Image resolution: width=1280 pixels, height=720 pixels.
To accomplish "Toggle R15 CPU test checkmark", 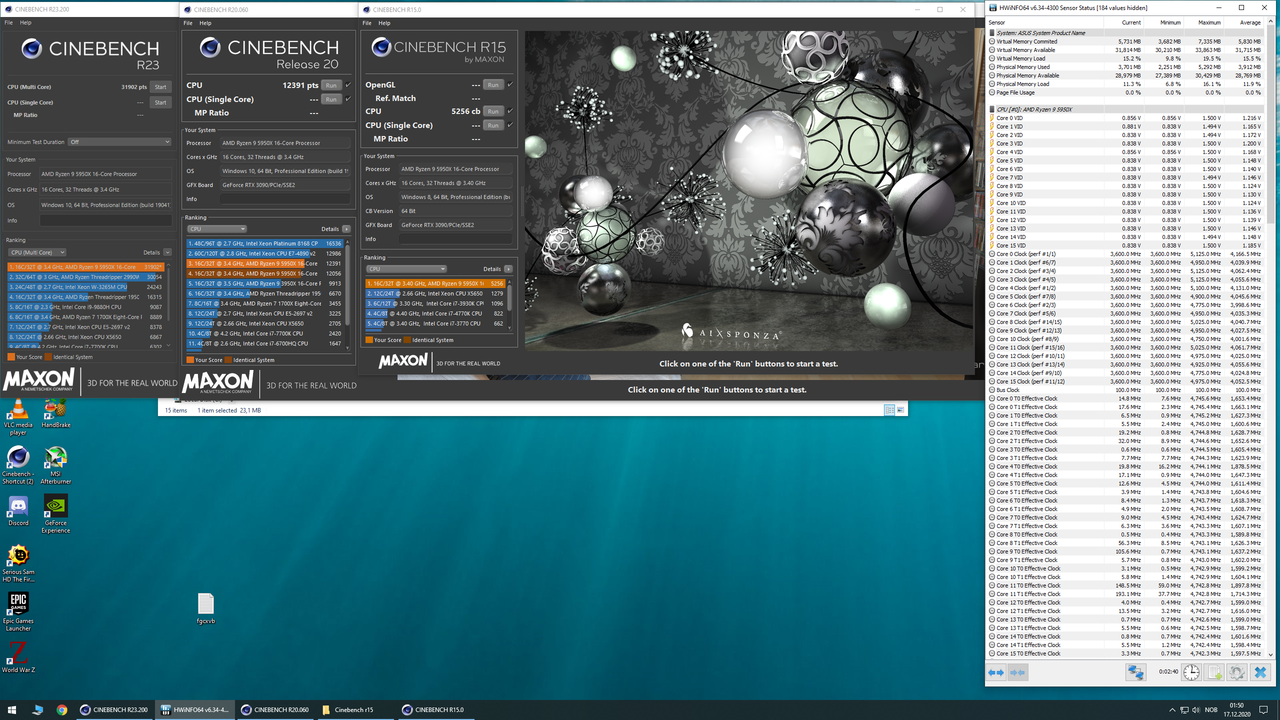I will click(510, 111).
